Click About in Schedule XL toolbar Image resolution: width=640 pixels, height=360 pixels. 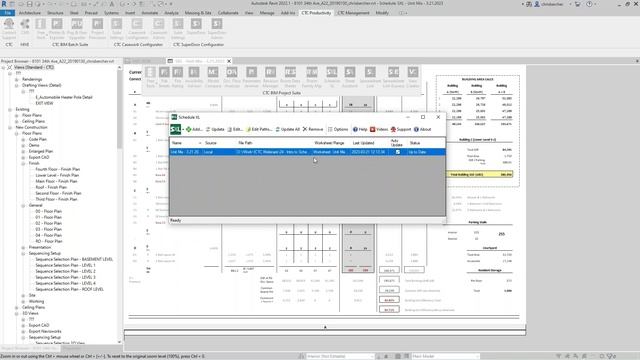point(422,129)
